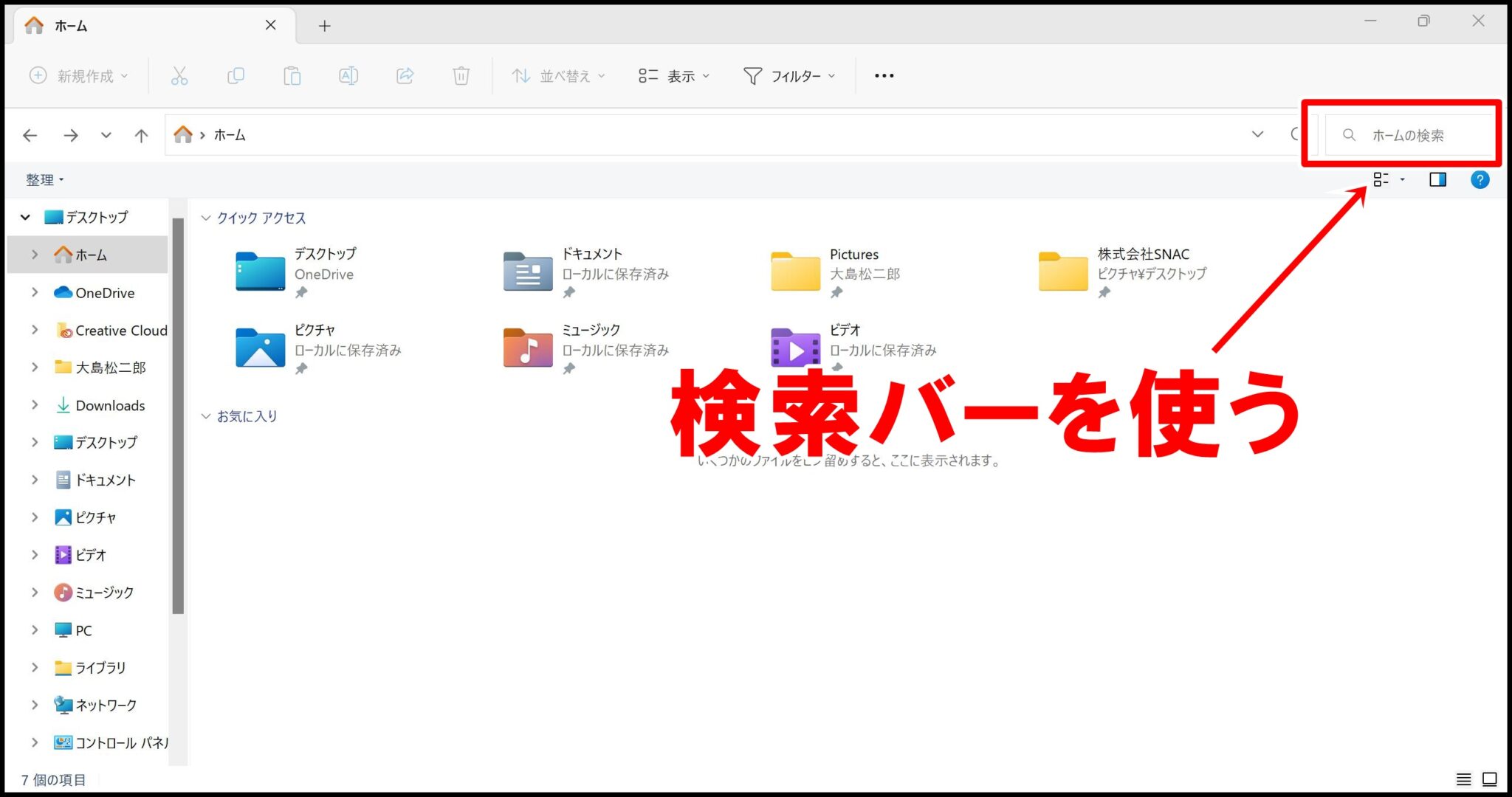Switch to large icons view in status bar

point(1490,779)
